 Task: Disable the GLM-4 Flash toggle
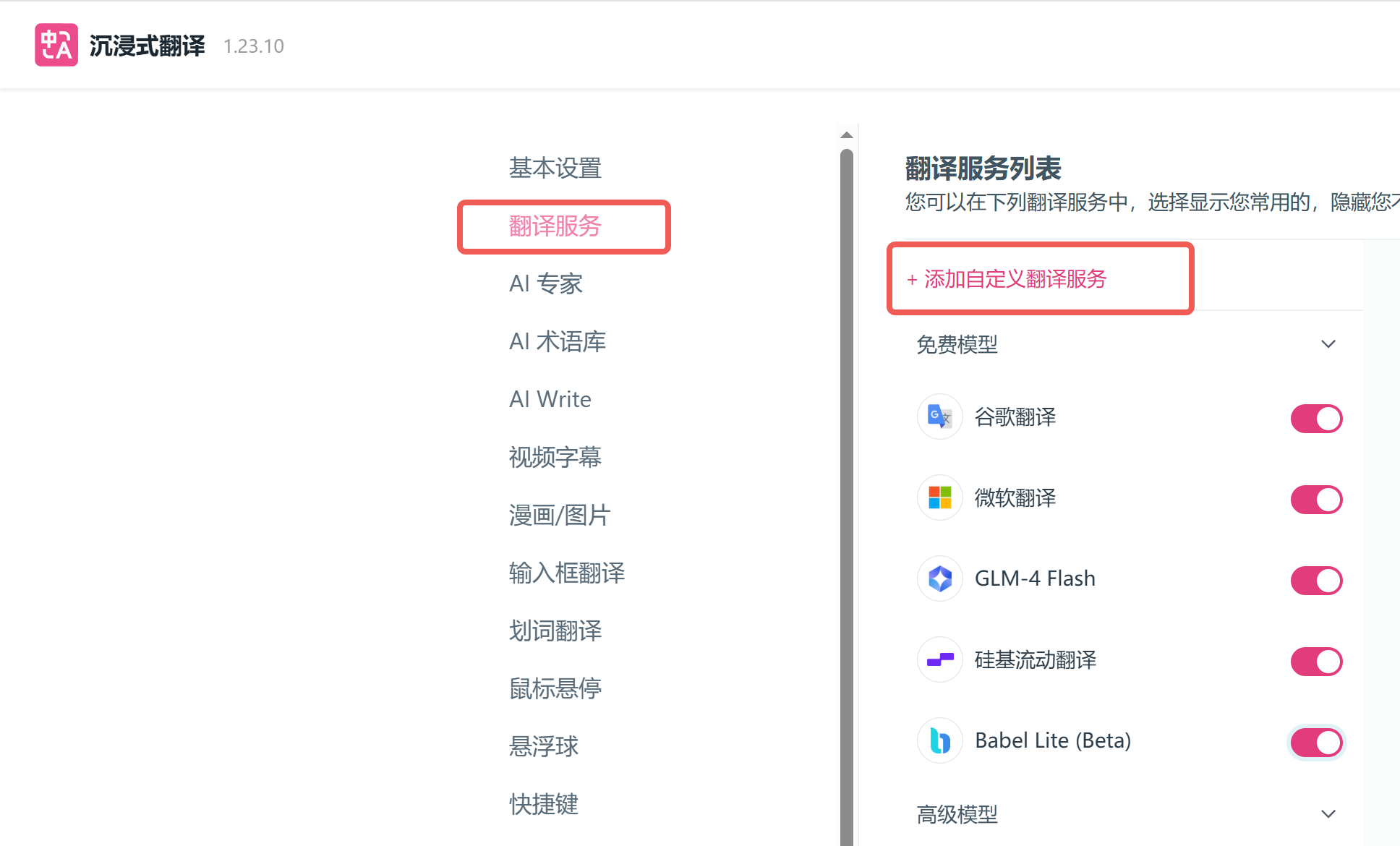pos(1315,580)
